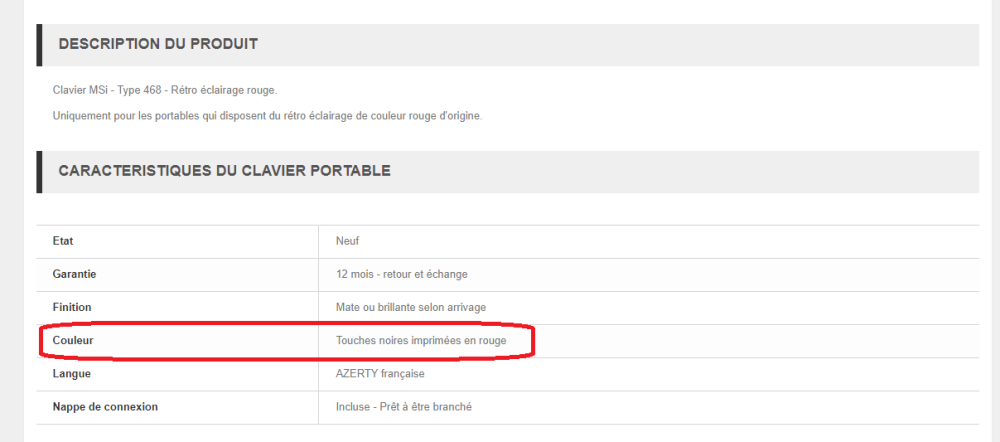Viewport: 1000px width, 442px height.
Task: Select the AZERTY française value
Action: pos(380,374)
